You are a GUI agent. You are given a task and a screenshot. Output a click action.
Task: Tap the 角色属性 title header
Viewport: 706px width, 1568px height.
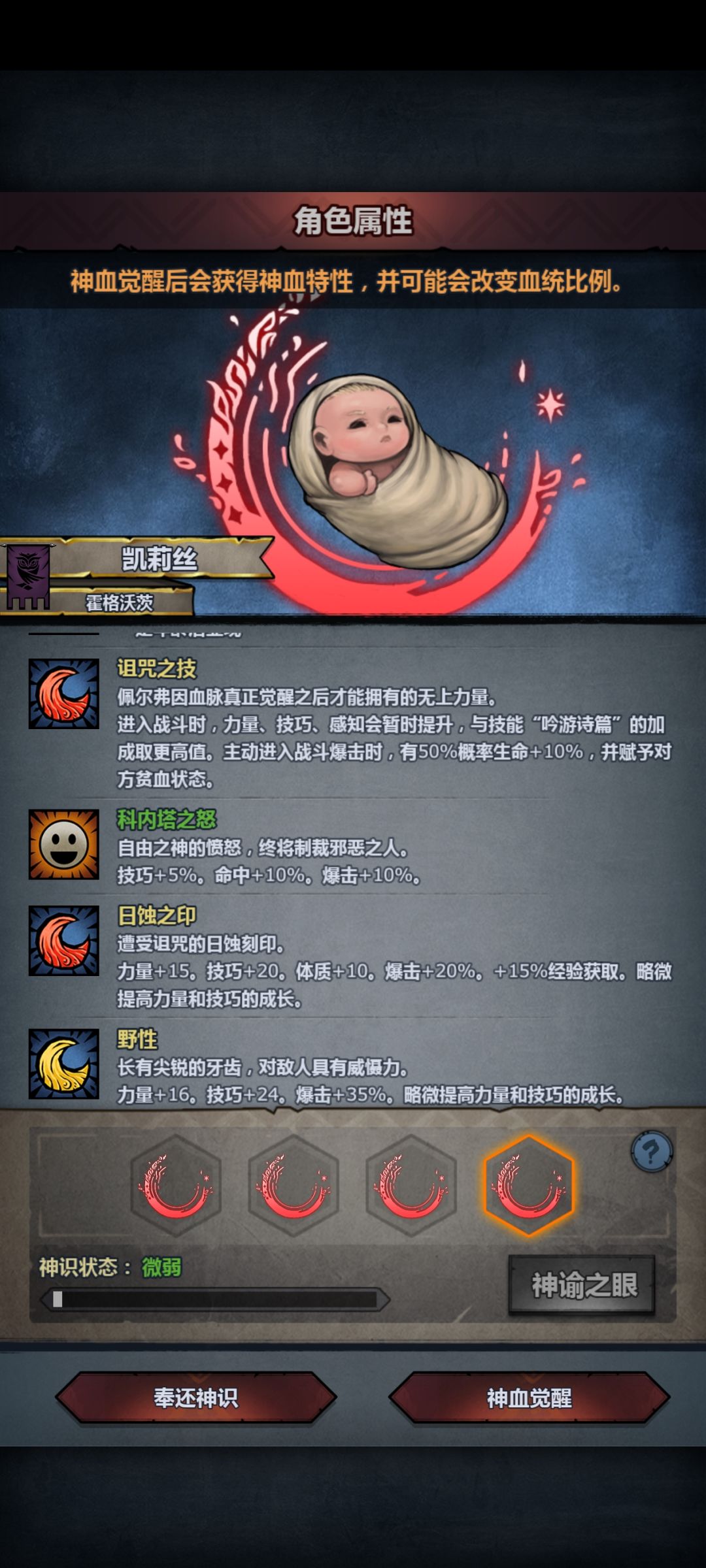[x=353, y=221]
